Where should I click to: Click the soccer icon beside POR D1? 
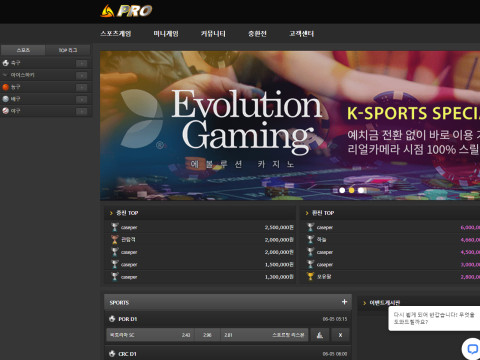(x=112, y=319)
